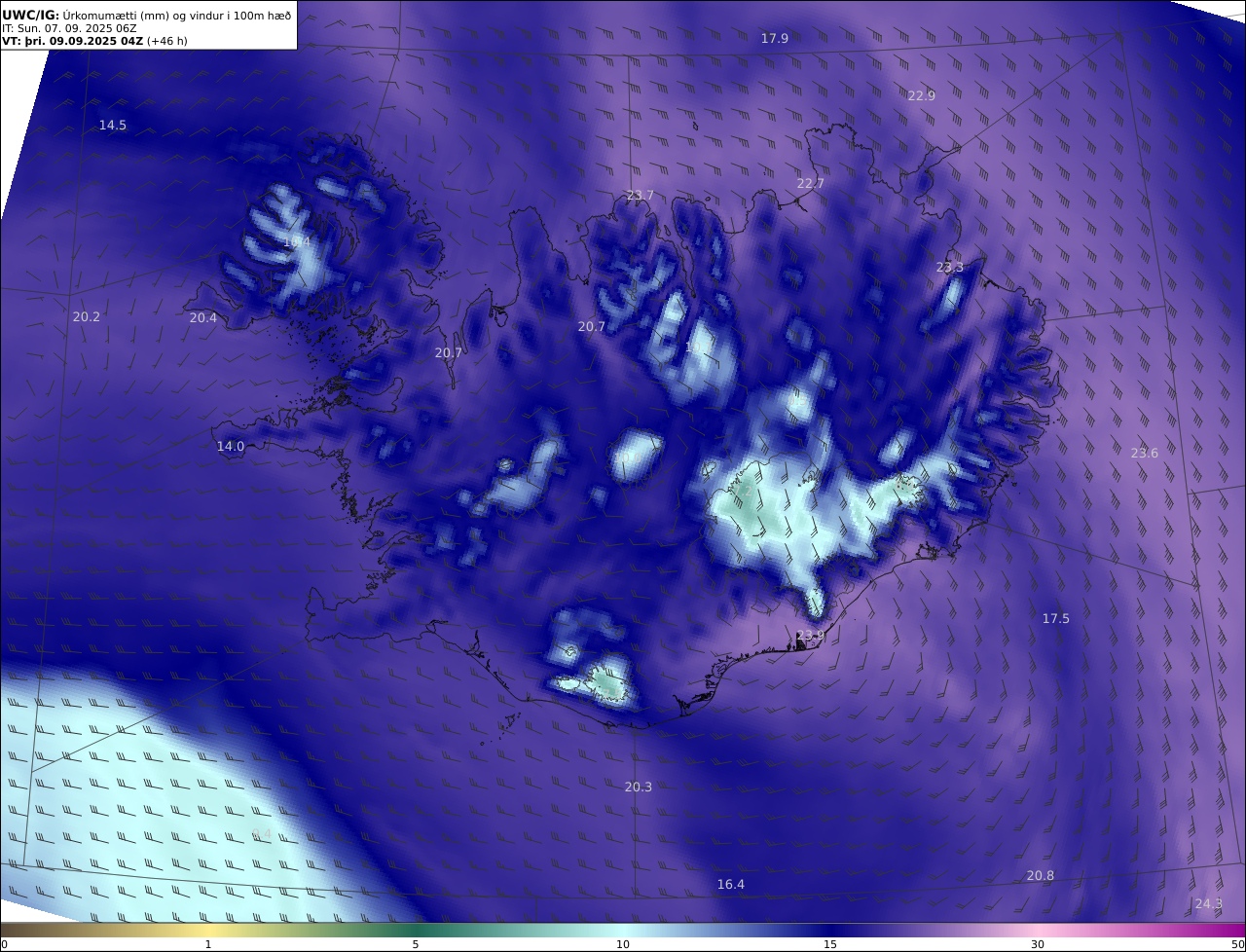This screenshot has width=1246, height=952.
Task: Click the 16.4 value label on the map
Action: pyautogui.click(x=731, y=884)
